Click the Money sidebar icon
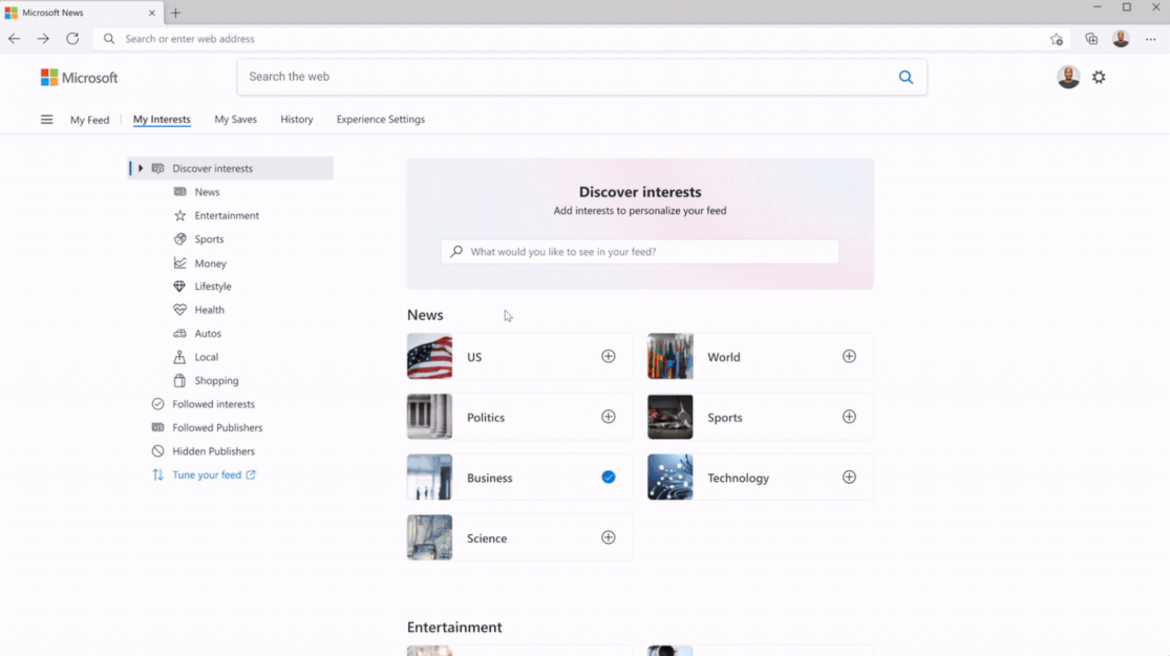 [x=181, y=262]
